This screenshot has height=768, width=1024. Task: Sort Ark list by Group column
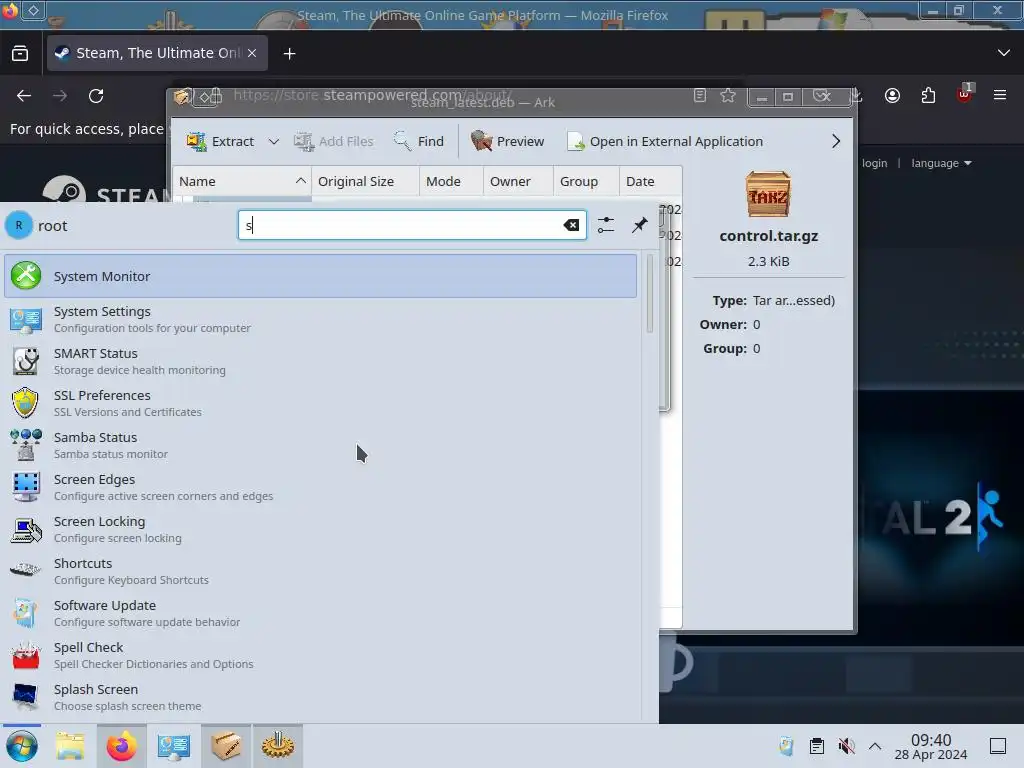(586, 182)
